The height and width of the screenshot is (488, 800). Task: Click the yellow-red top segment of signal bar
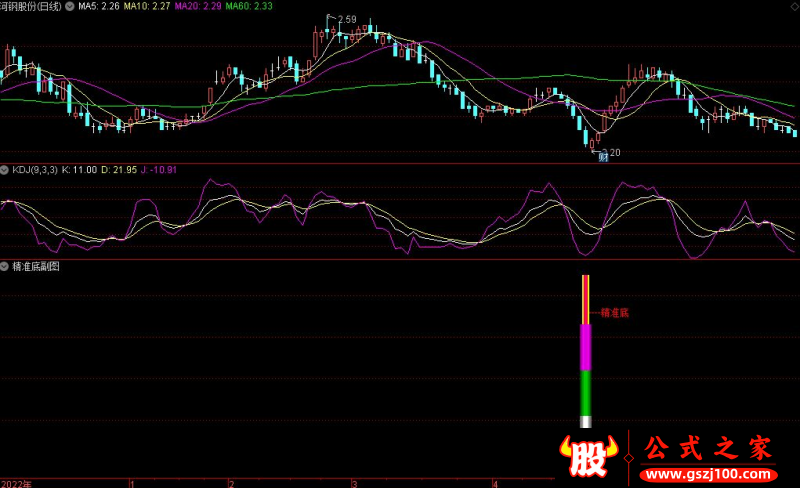(x=586, y=300)
